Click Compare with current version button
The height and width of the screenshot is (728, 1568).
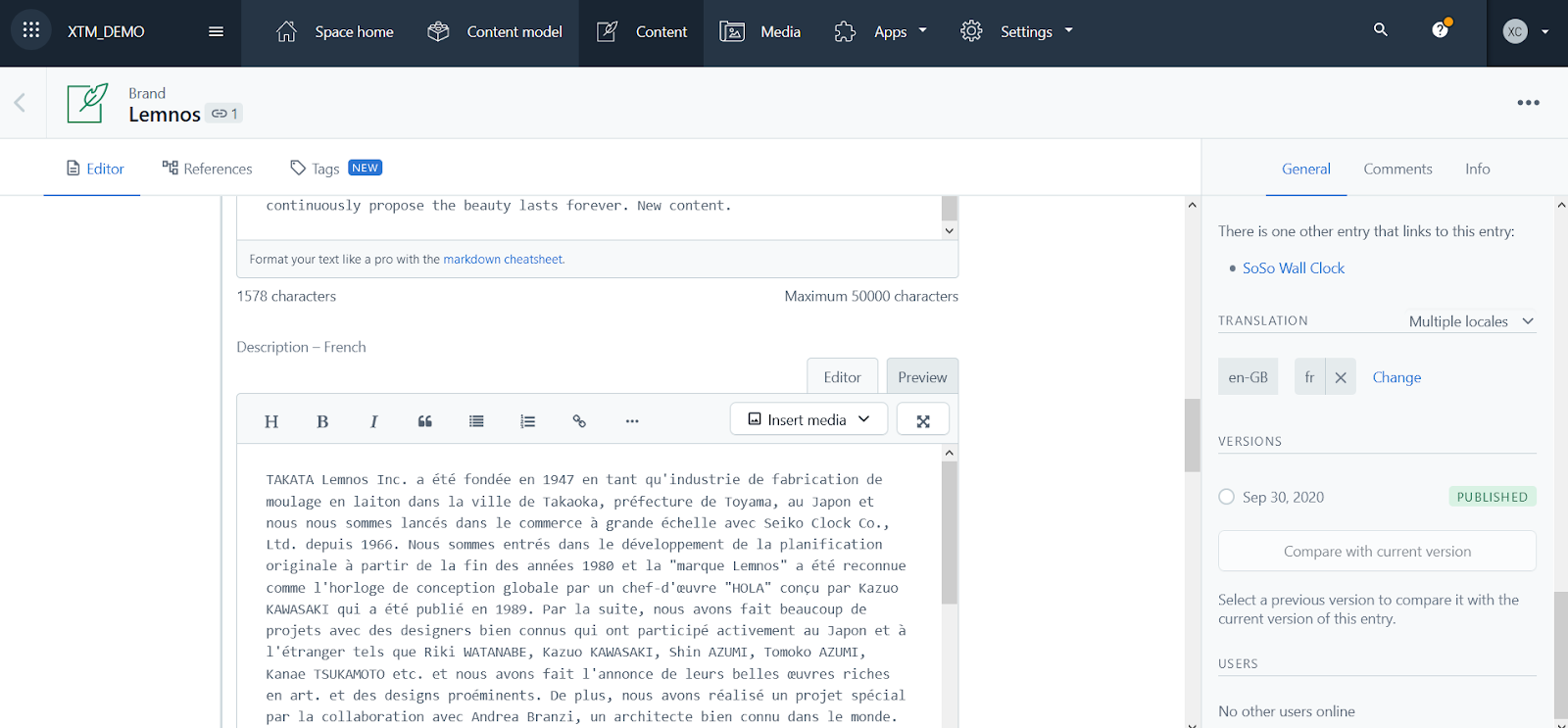(x=1377, y=552)
